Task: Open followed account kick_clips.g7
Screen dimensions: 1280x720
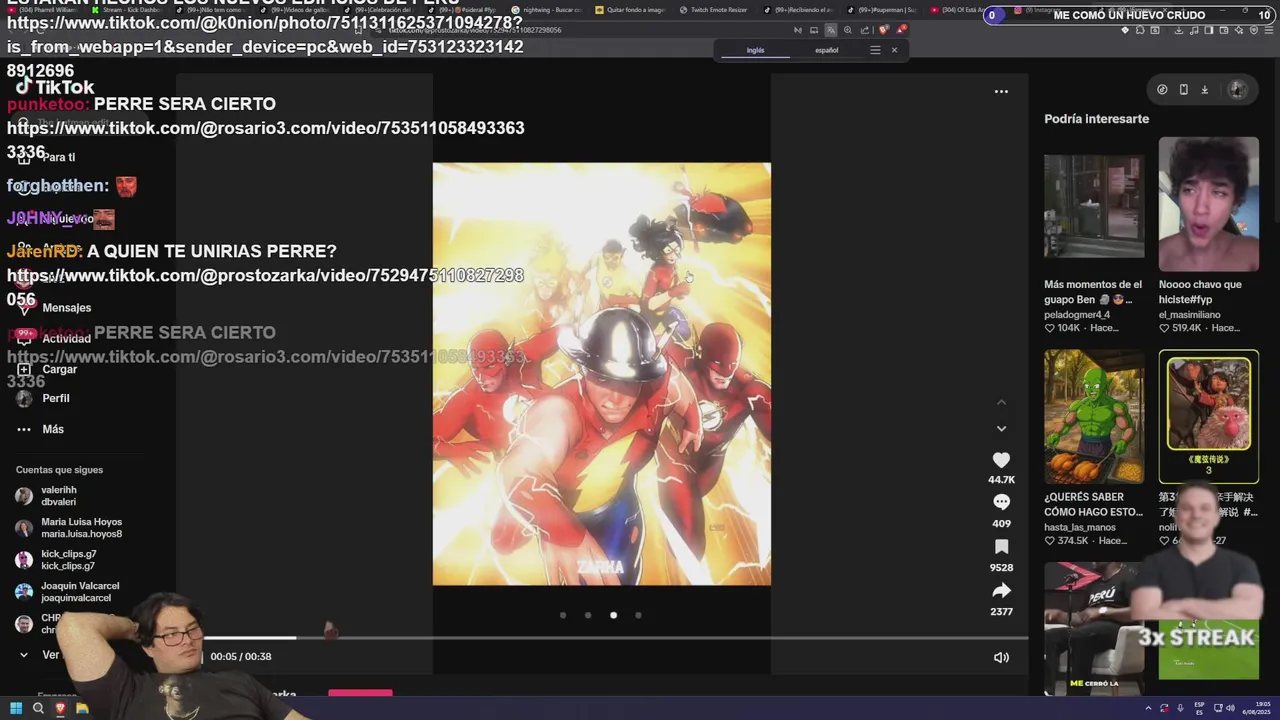Action: click(x=56, y=560)
